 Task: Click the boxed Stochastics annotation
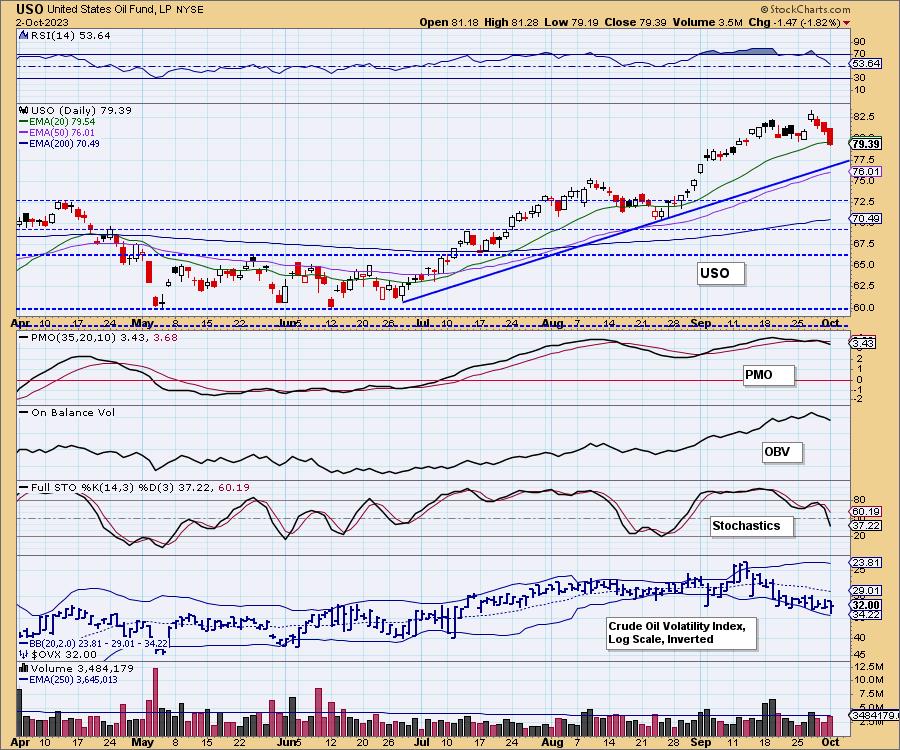point(752,526)
